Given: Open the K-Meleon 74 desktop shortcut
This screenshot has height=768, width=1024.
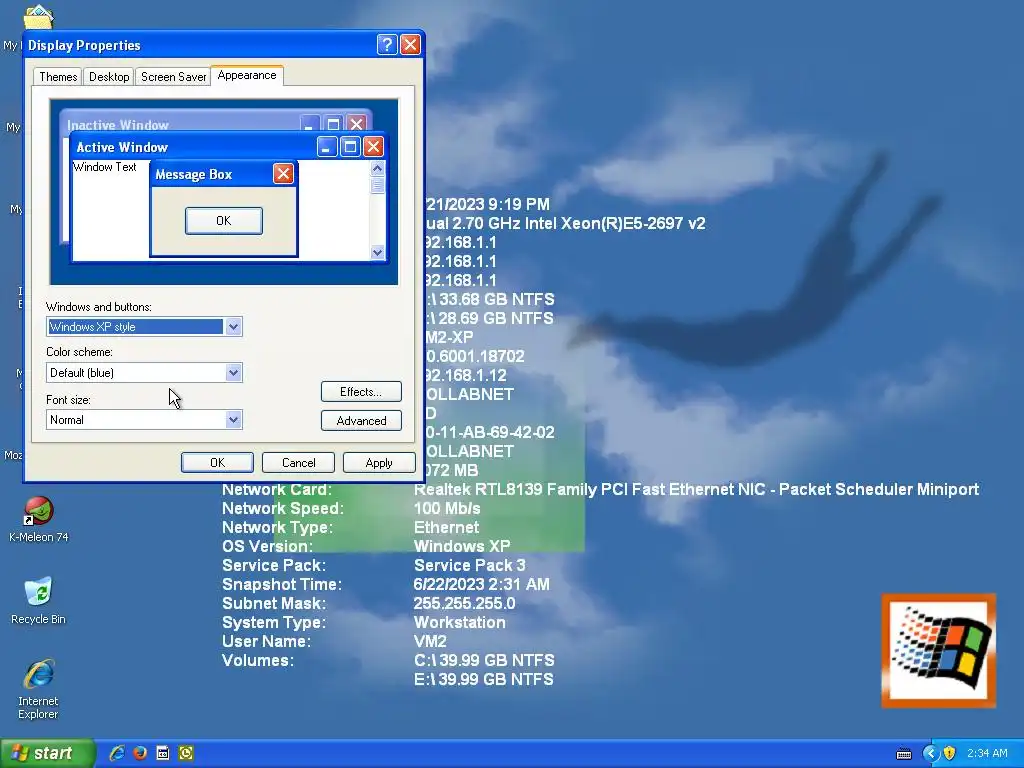Looking at the screenshot, I should [x=39, y=519].
